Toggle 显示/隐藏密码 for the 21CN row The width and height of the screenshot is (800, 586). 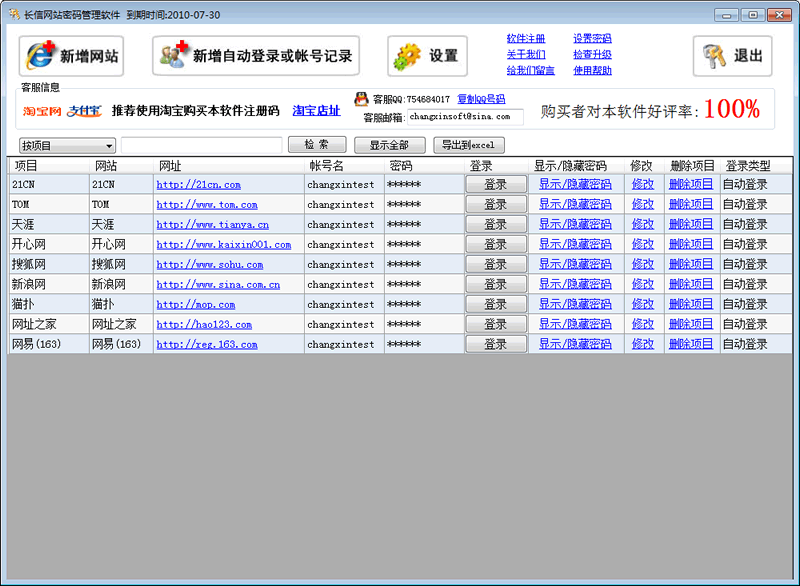[x=576, y=184]
